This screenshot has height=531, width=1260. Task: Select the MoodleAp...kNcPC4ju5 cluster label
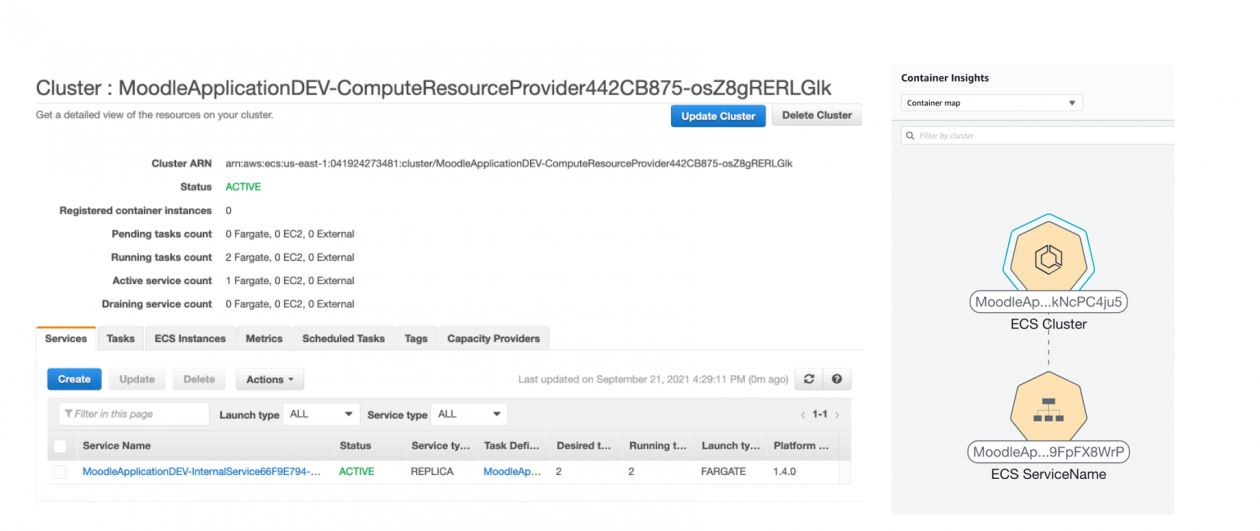click(1049, 302)
